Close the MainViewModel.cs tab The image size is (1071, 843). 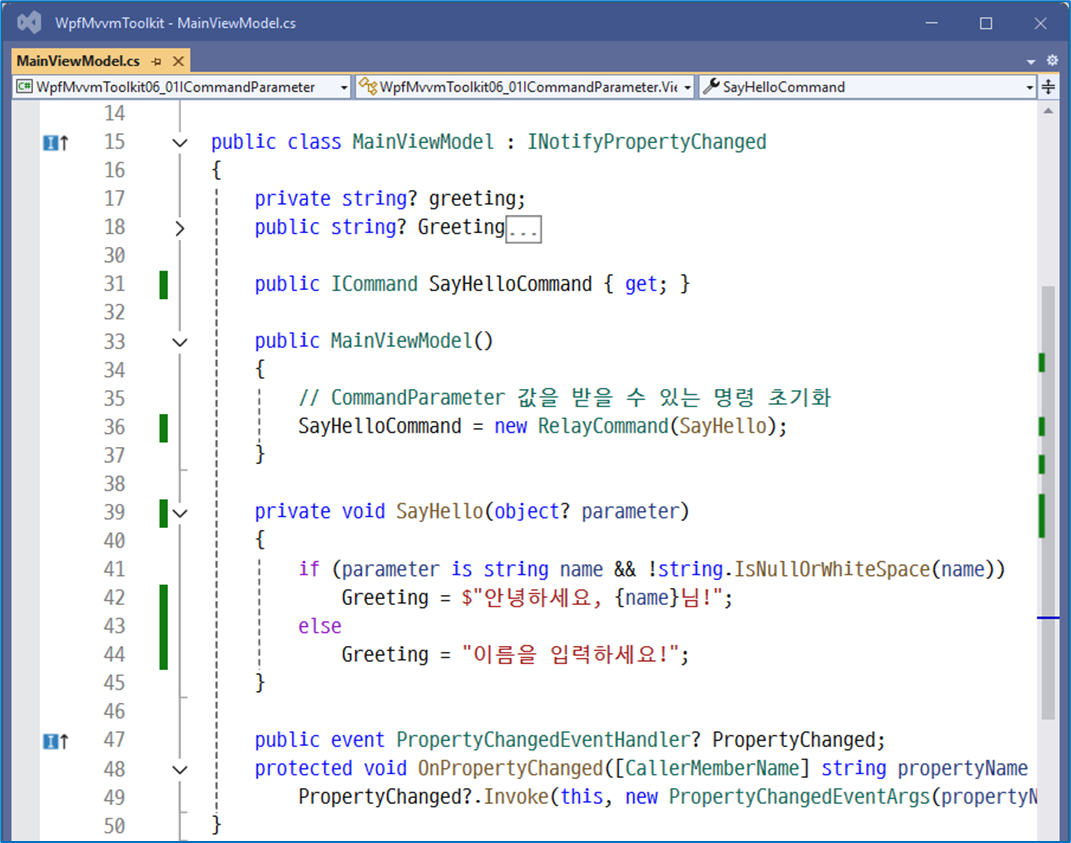(178, 61)
